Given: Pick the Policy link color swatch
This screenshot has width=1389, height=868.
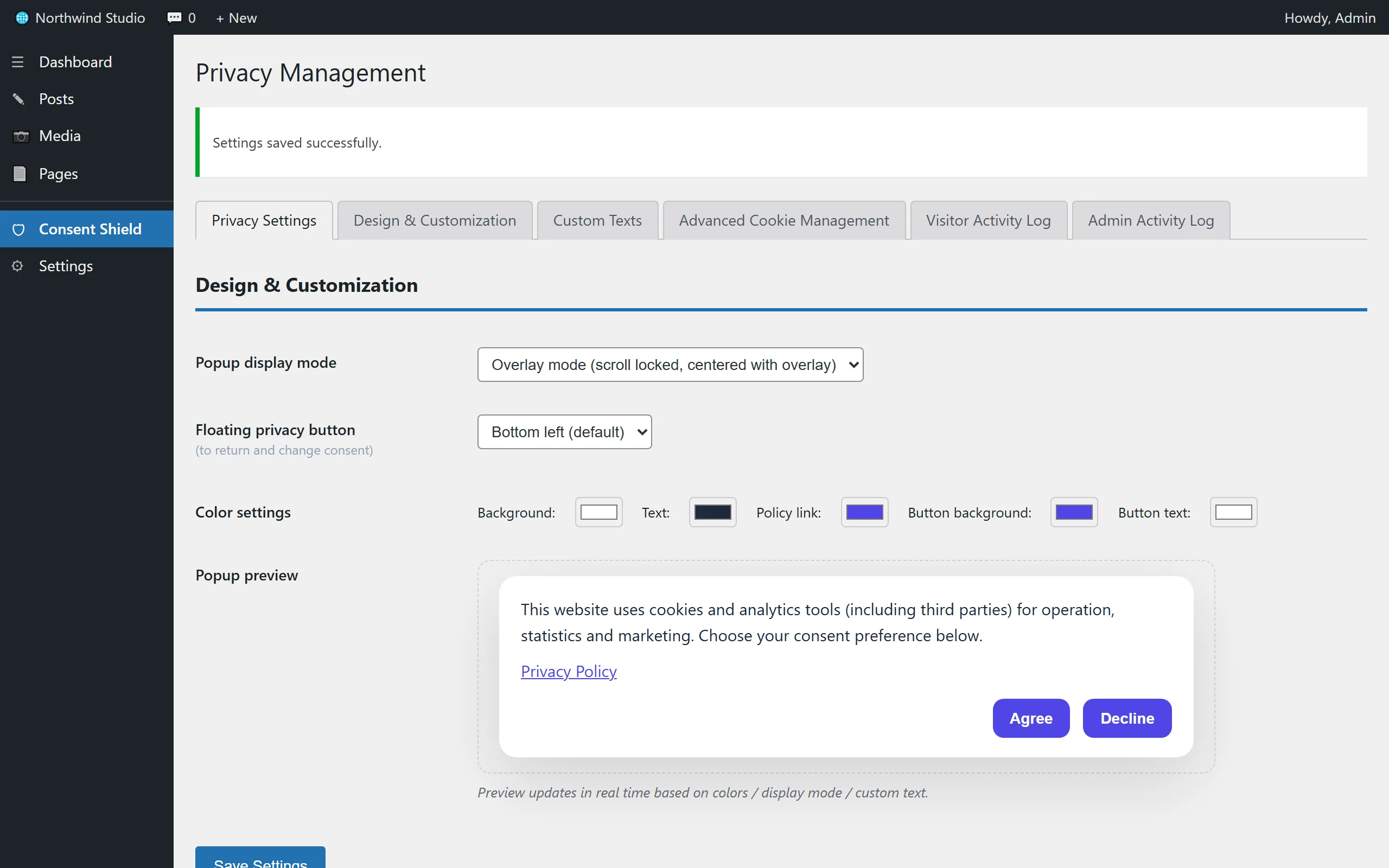Looking at the screenshot, I should [x=864, y=512].
